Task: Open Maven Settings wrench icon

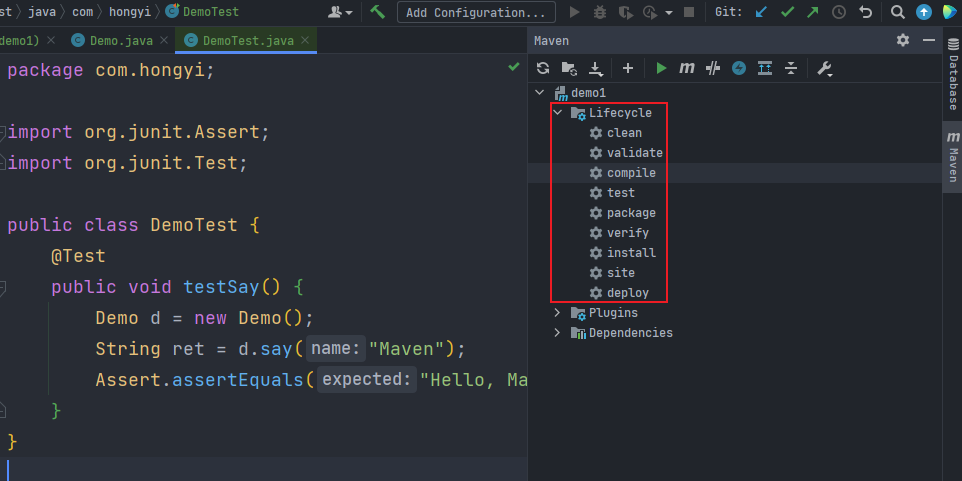Action: click(x=825, y=69)
